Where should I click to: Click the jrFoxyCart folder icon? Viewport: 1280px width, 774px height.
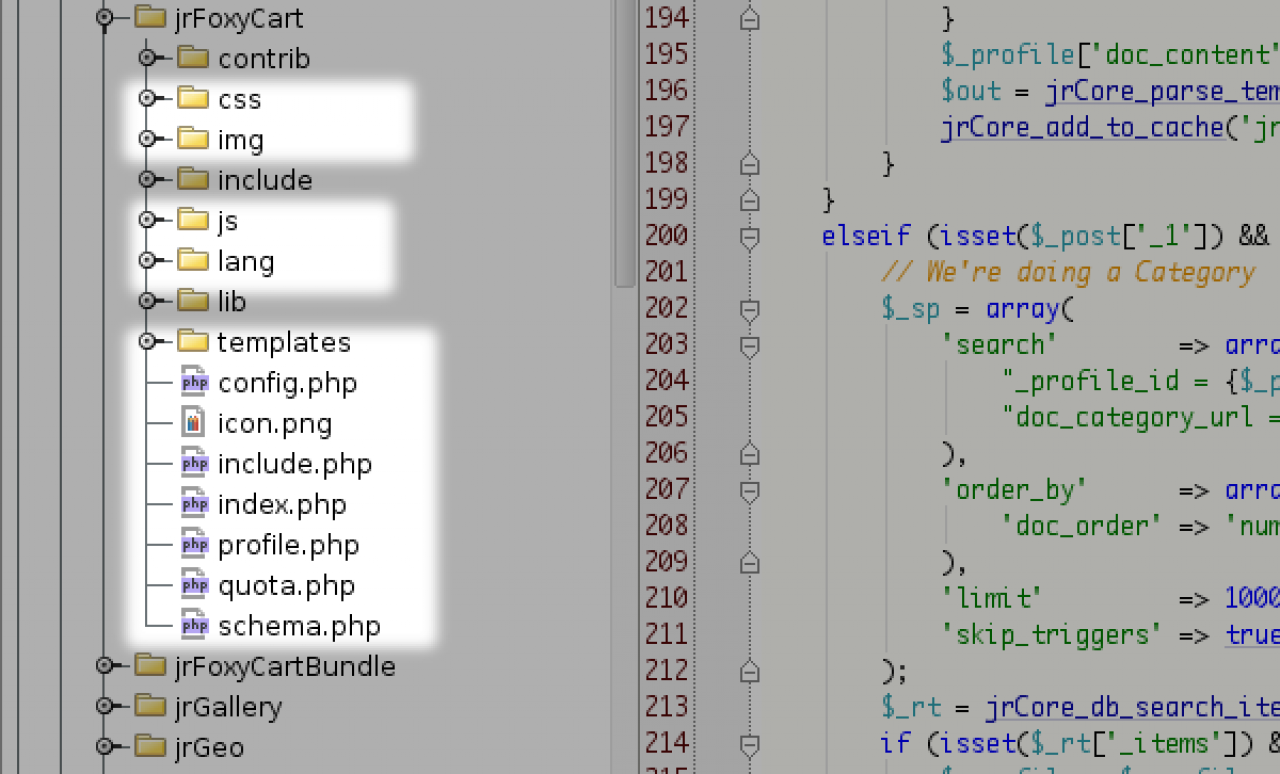pyautogui.click(x=149, y=17)
